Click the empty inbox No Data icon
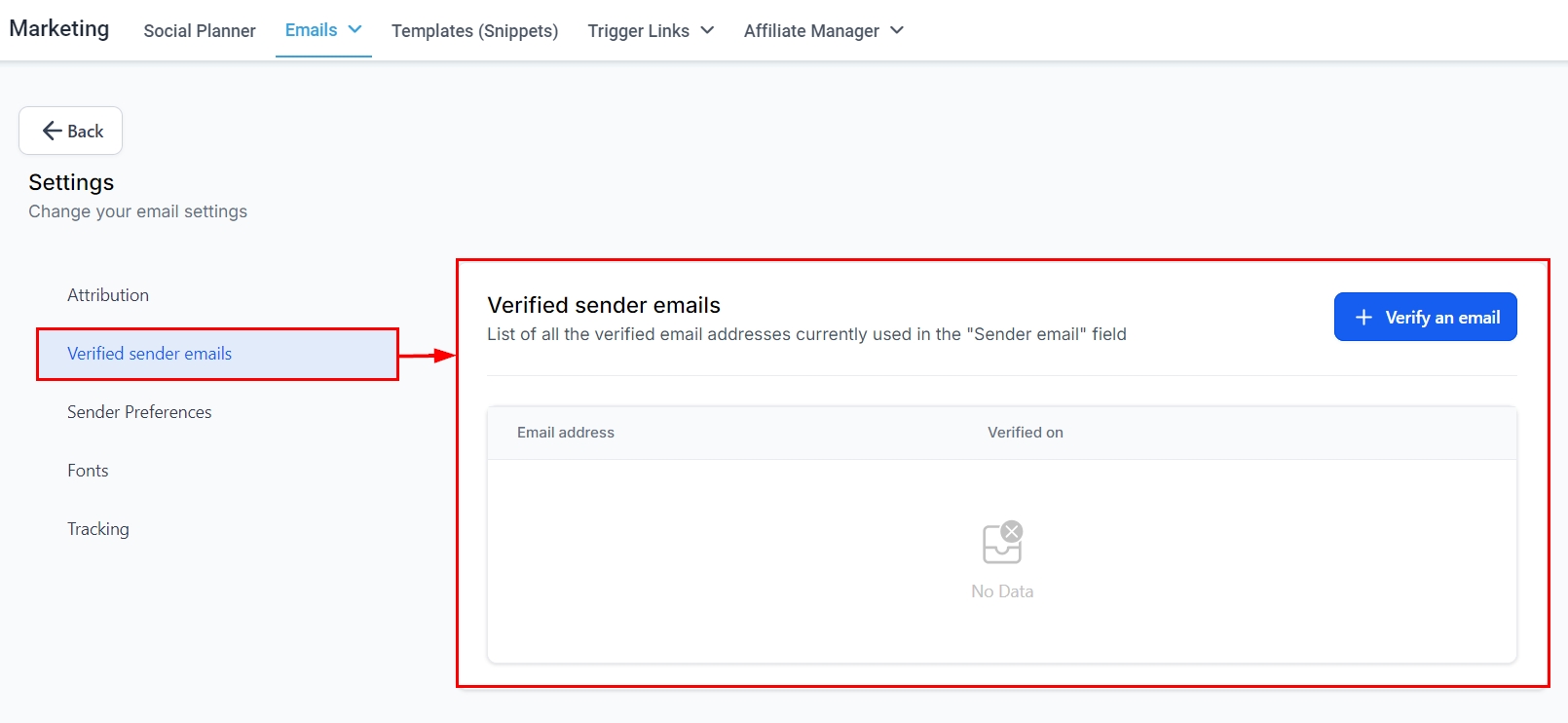The width and height of the screenshot is (1568, 723). pyautogui.click(x=1002, y=543)
